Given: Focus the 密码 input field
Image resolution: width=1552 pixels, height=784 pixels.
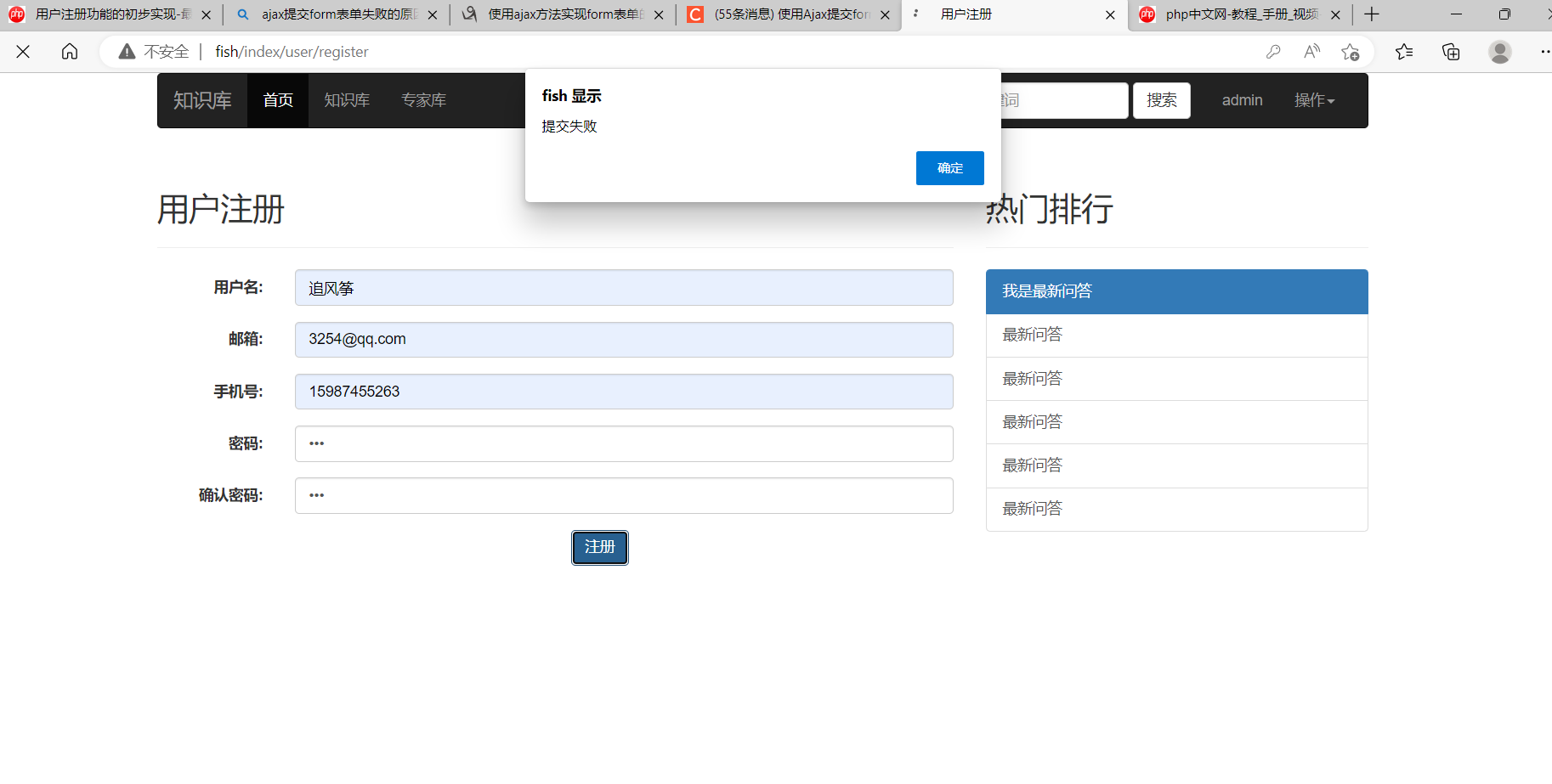Looking at the screenshot, I should tap(624, 444).
